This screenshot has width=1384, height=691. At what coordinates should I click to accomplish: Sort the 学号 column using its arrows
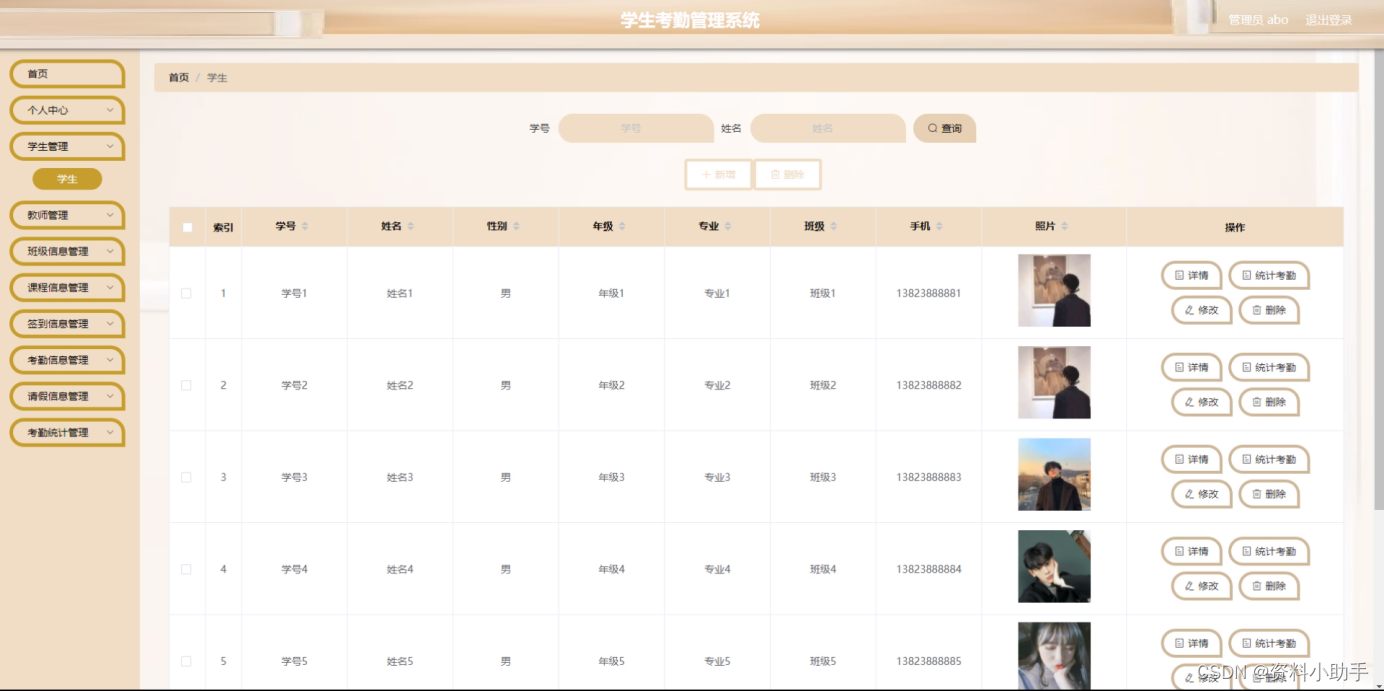[x=305, y=227]
